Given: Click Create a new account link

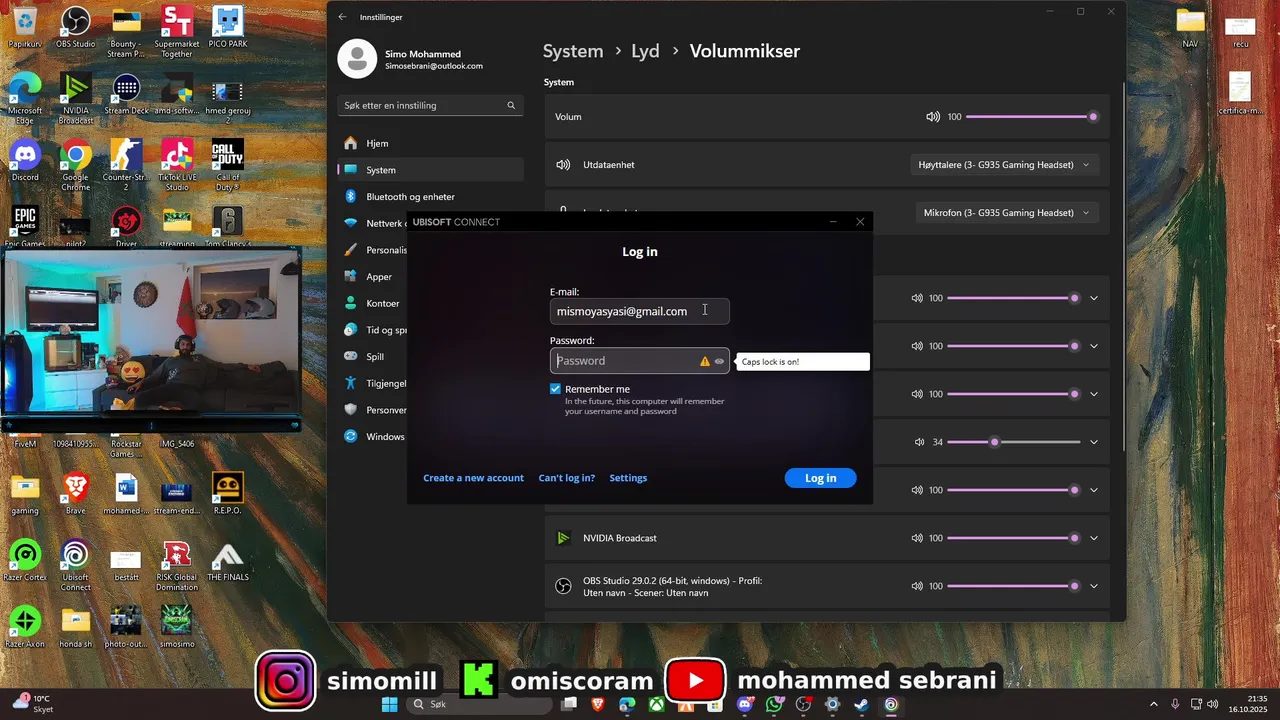Looking at the screenshot, I should [473, 478].
